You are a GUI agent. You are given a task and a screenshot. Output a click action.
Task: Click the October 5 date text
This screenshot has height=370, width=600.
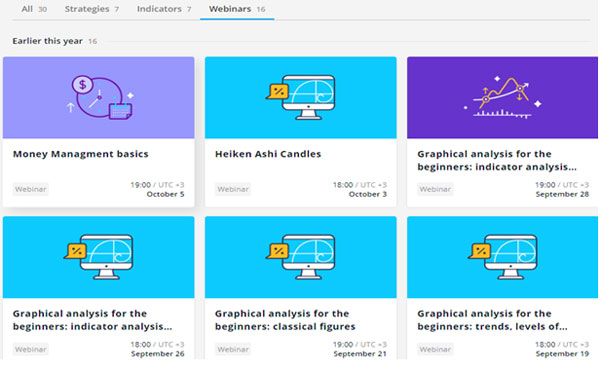click(165, 194)
